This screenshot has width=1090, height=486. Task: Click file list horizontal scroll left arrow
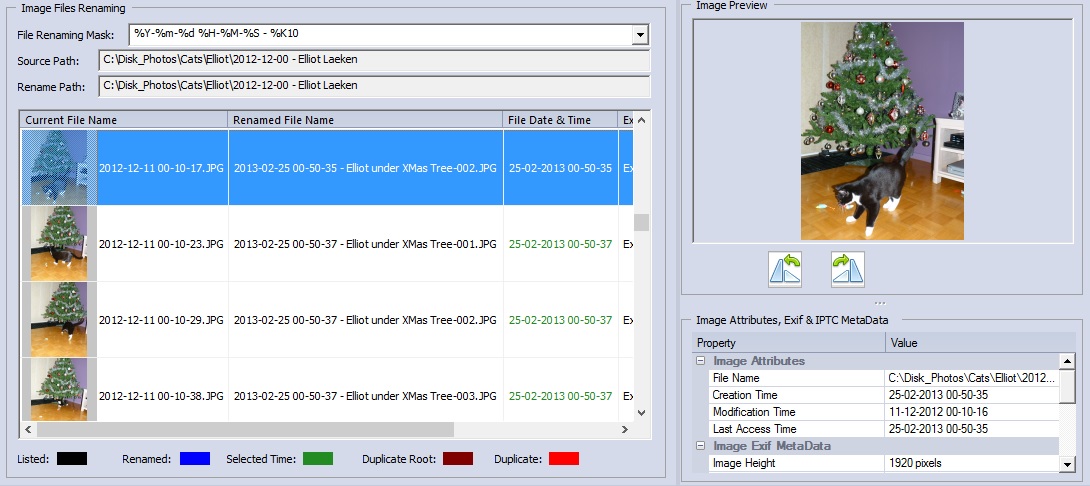[29, 430]
